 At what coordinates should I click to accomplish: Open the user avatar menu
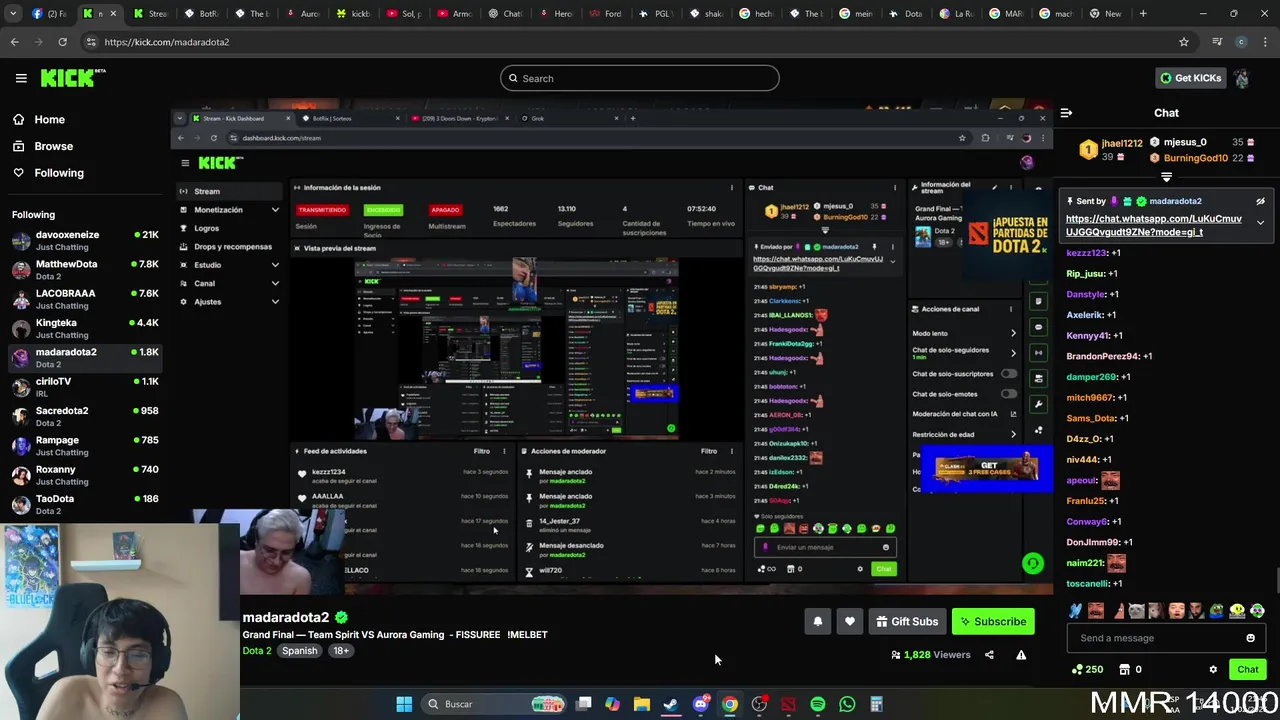(x=1241, y=78)
